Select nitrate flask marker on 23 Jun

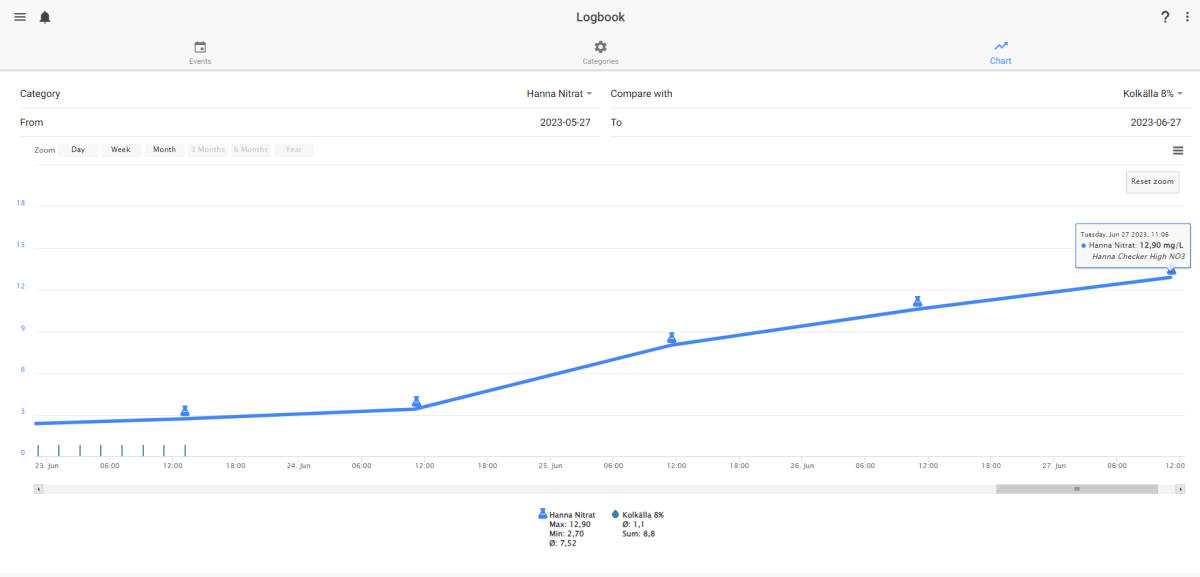[185, 411]
